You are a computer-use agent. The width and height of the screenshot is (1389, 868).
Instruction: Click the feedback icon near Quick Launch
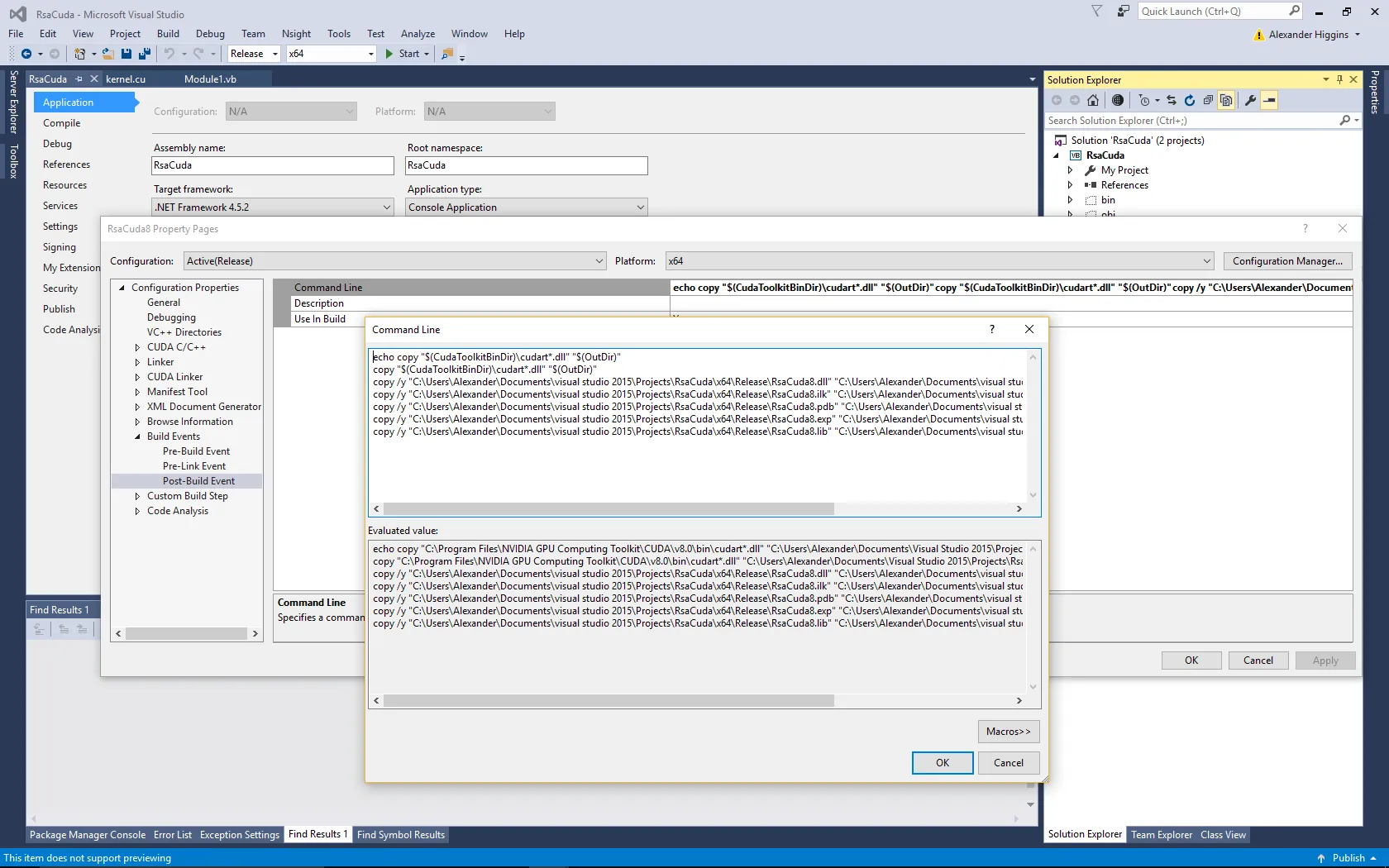coord(1123,12)
